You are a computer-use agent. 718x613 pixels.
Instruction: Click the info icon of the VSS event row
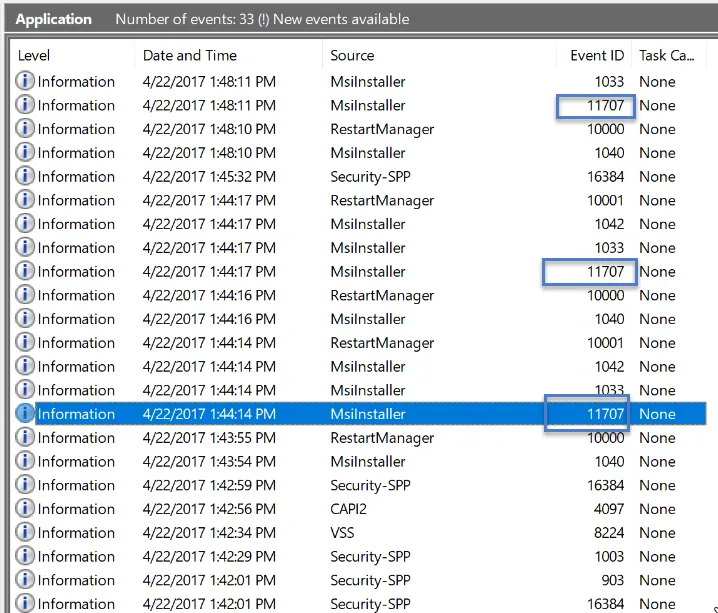[25, 532]
